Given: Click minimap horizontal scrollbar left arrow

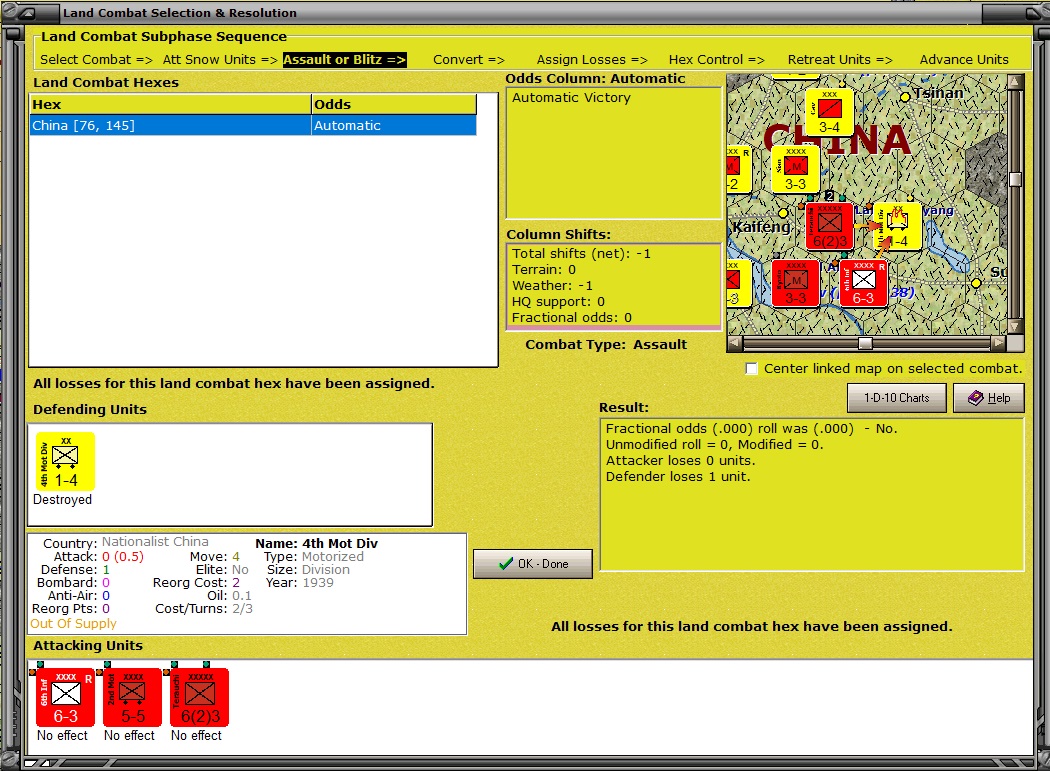Looking at the screenshot, I should tap(735, 343).
